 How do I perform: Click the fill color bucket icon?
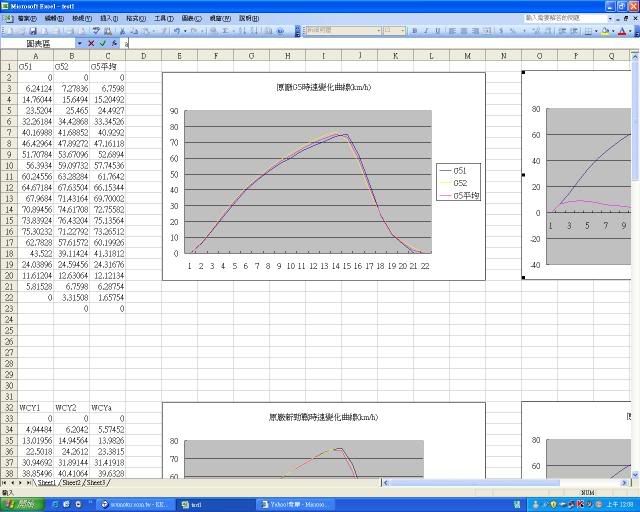(x=603, y=31)
